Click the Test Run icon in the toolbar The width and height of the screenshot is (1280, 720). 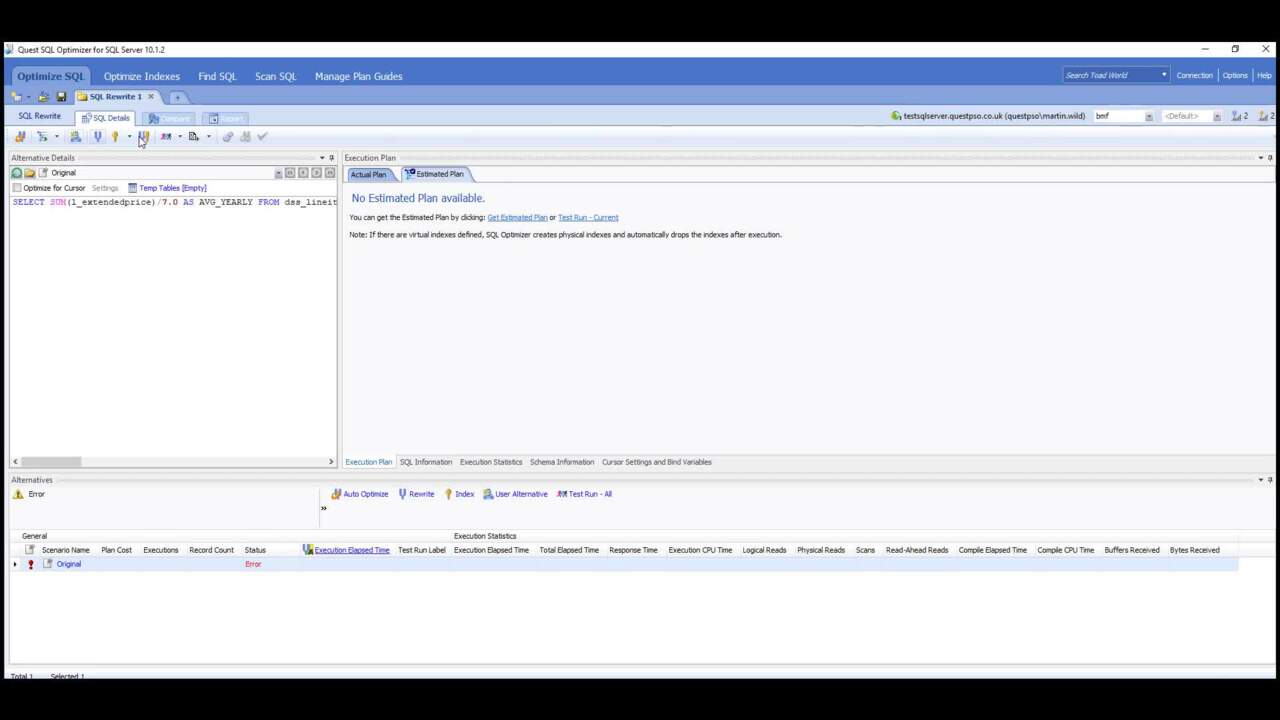(166, 137)
